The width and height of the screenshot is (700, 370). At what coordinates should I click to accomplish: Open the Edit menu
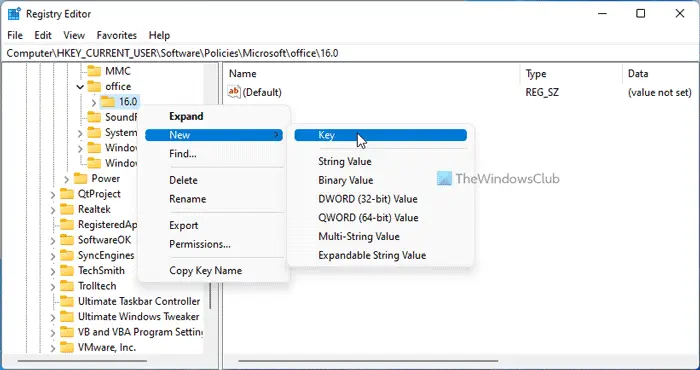pos(43,35)
